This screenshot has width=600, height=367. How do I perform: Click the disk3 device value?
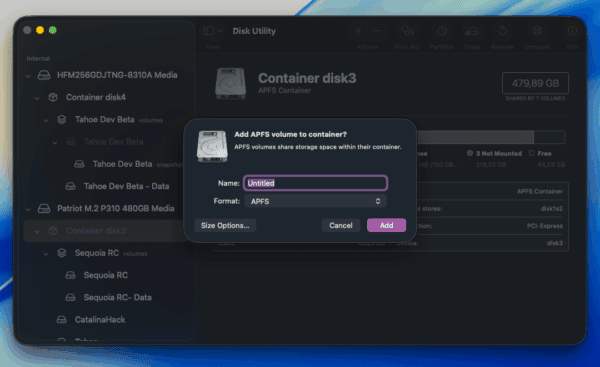pos(554,243)
